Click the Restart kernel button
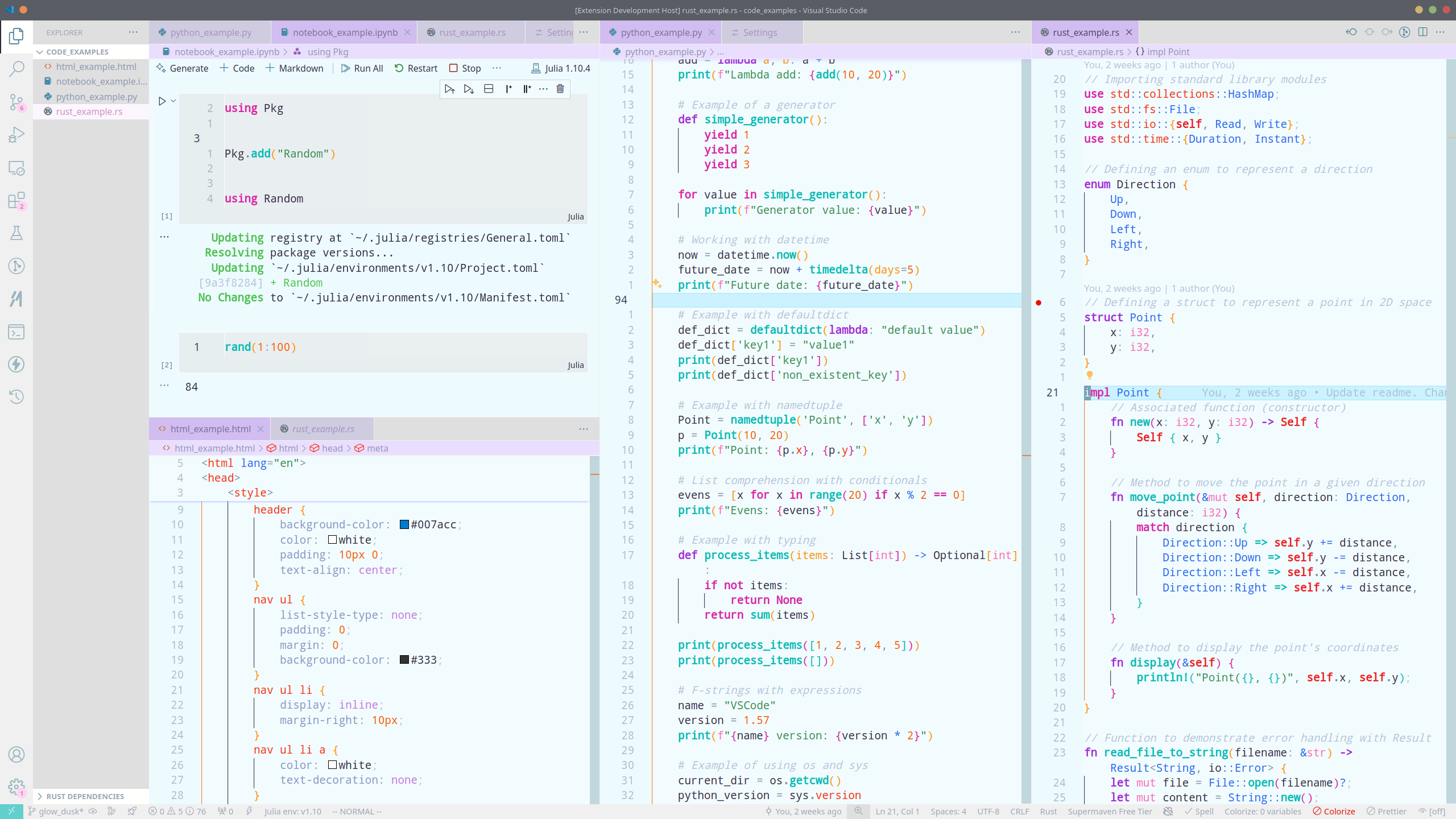This screenshot has height=819, width=1456. tap(416, 68)
